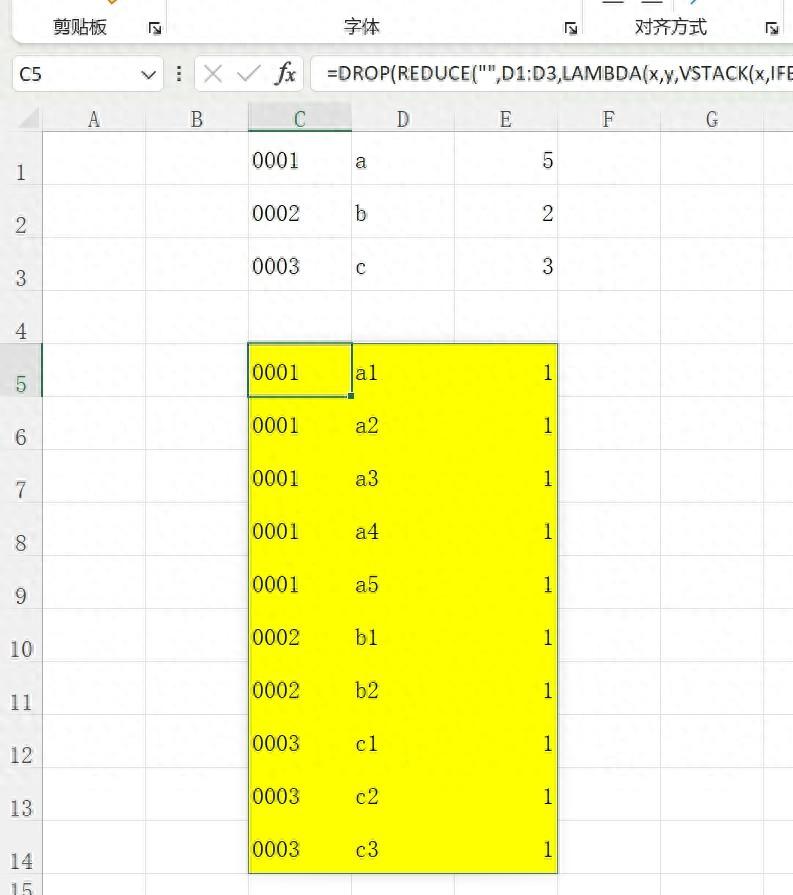Select row 10 header

(x=21, y=635)
